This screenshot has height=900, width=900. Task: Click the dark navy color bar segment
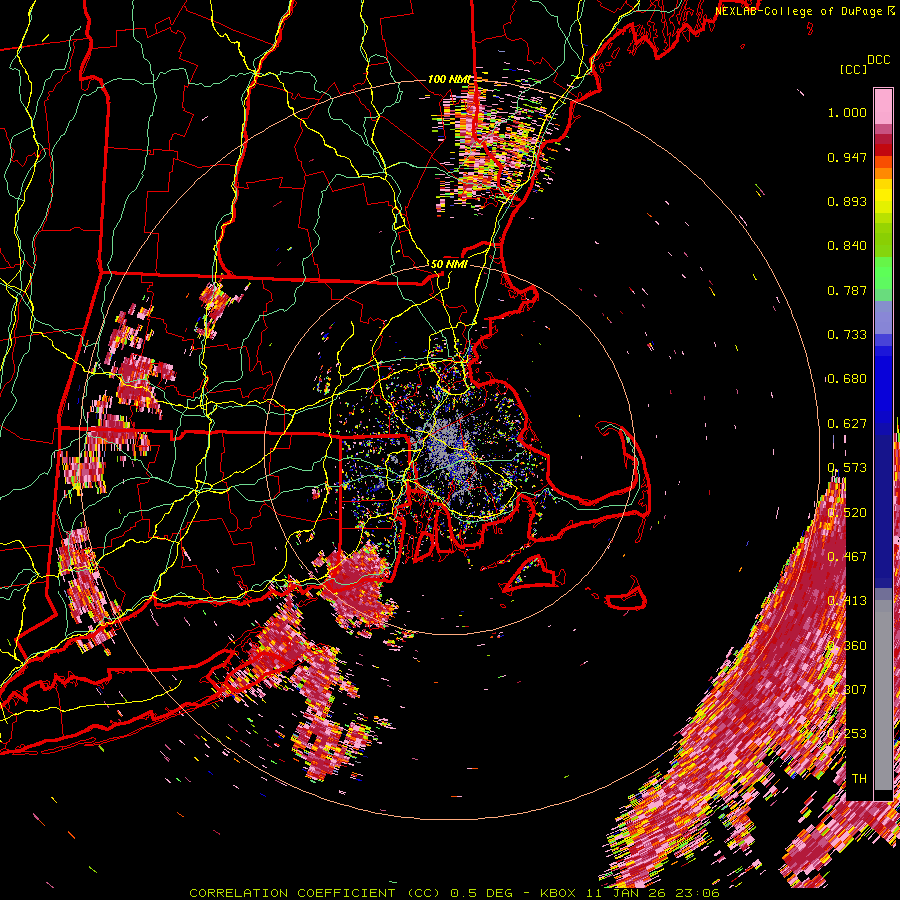click(x=883, y=511)
